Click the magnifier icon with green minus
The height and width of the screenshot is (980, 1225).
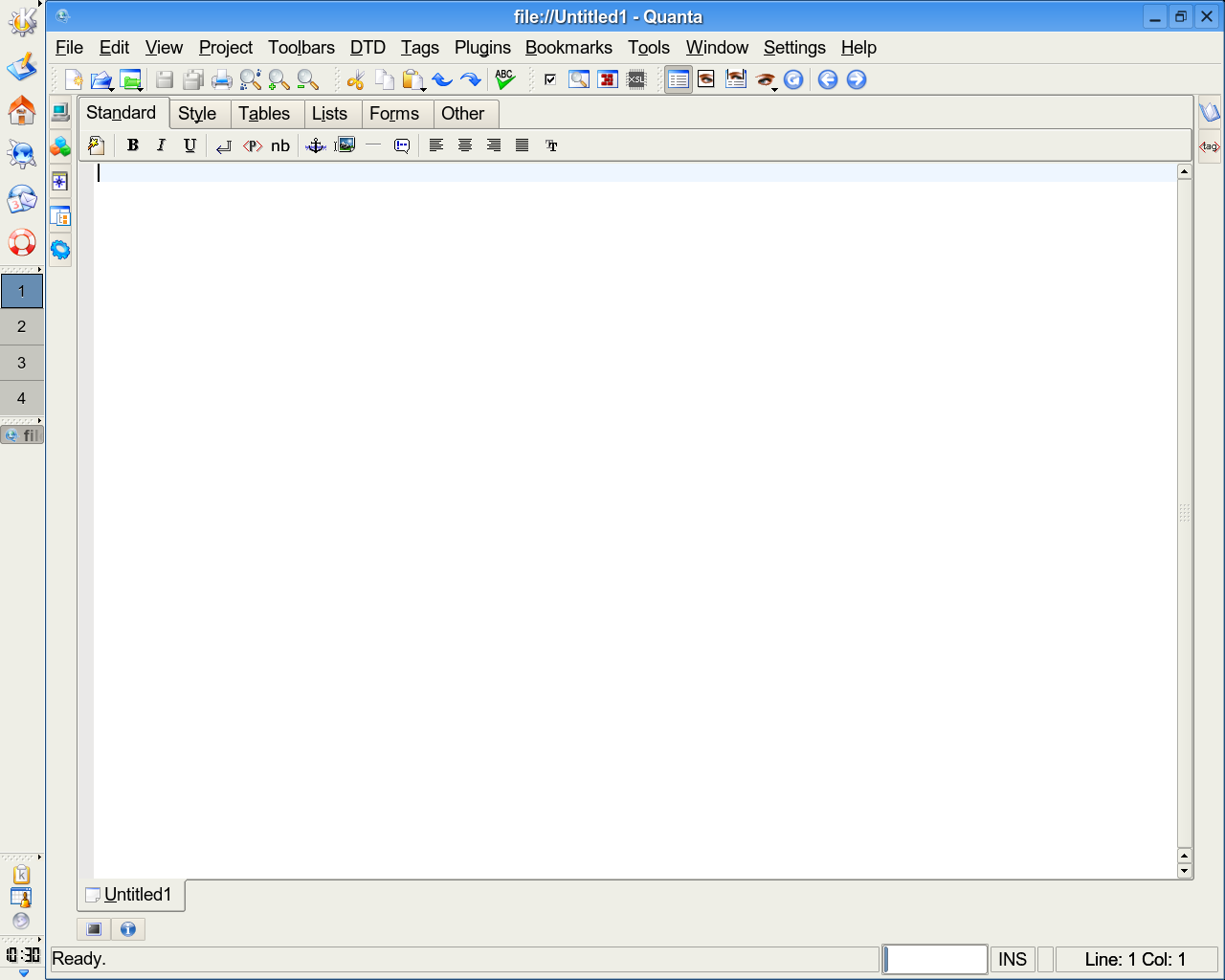(x=307, y=79)
